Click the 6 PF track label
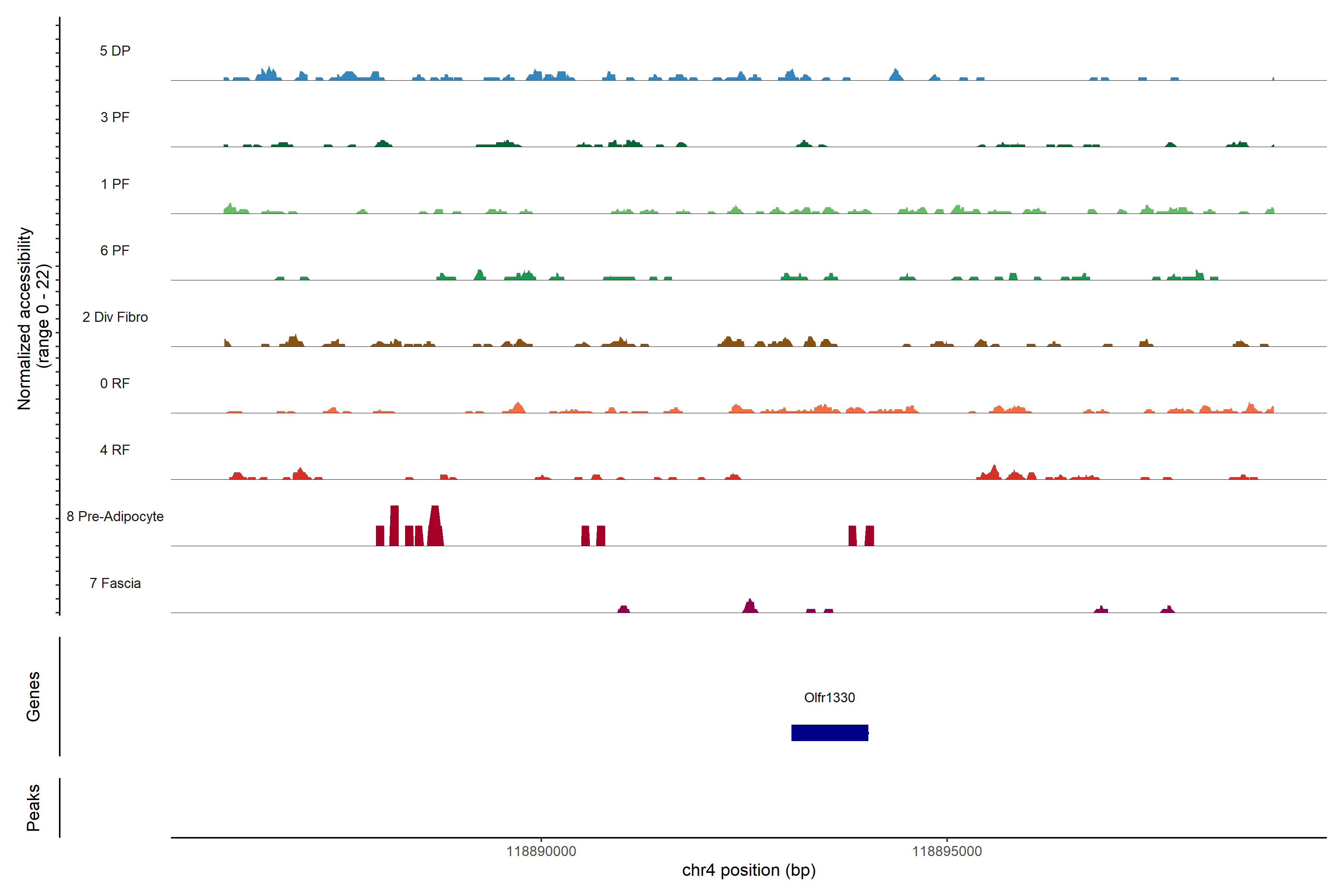 point(115,250)
